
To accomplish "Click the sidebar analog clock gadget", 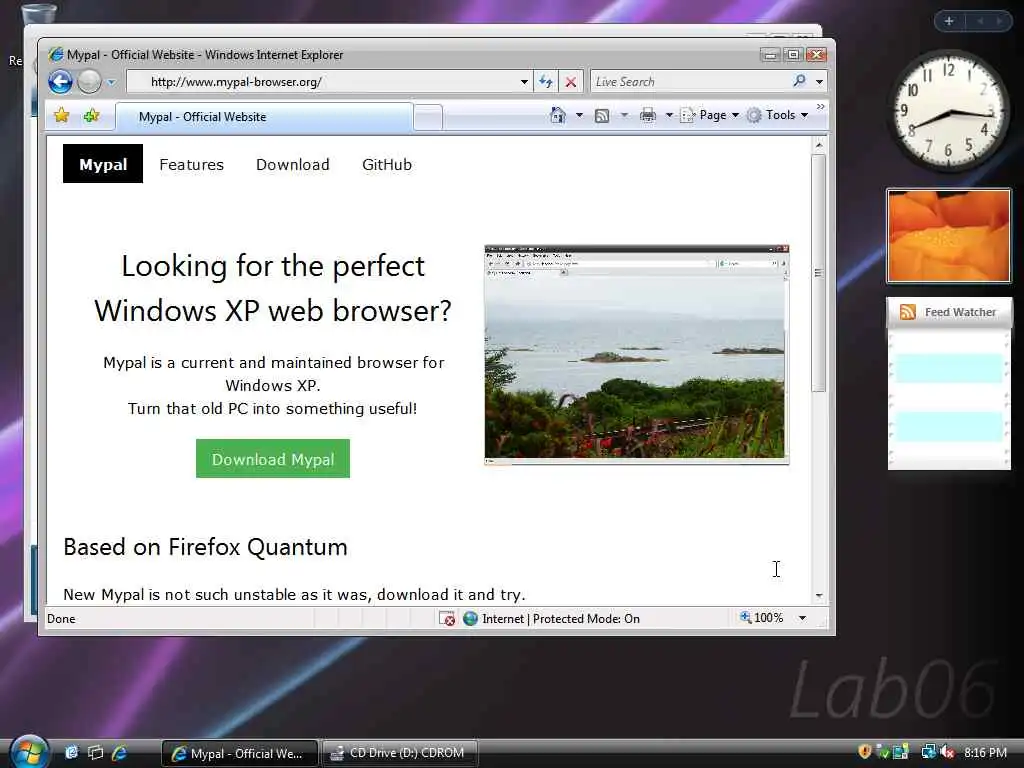I will point(948,111).
